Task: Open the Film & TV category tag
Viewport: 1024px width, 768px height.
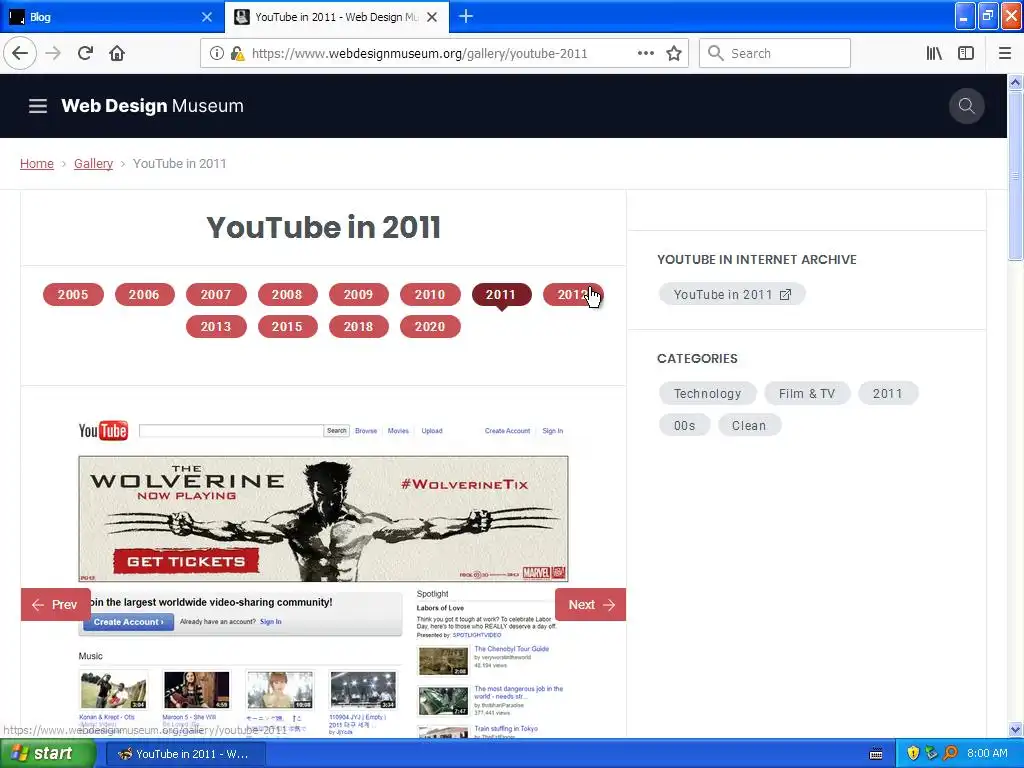Action: click(x=807, y=394)
